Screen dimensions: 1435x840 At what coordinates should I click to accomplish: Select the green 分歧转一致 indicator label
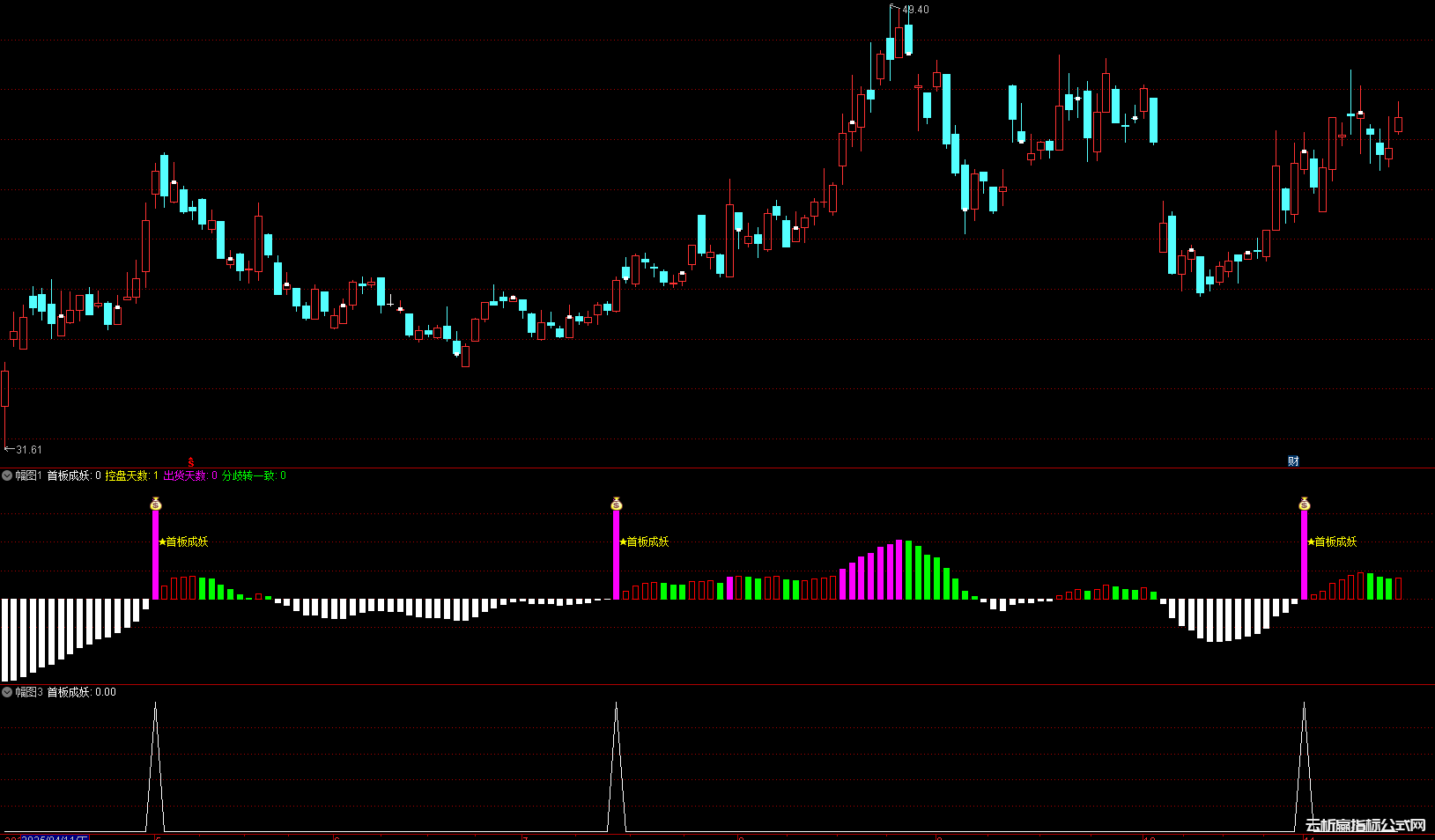pyautogui.click(x=249, y=475)
